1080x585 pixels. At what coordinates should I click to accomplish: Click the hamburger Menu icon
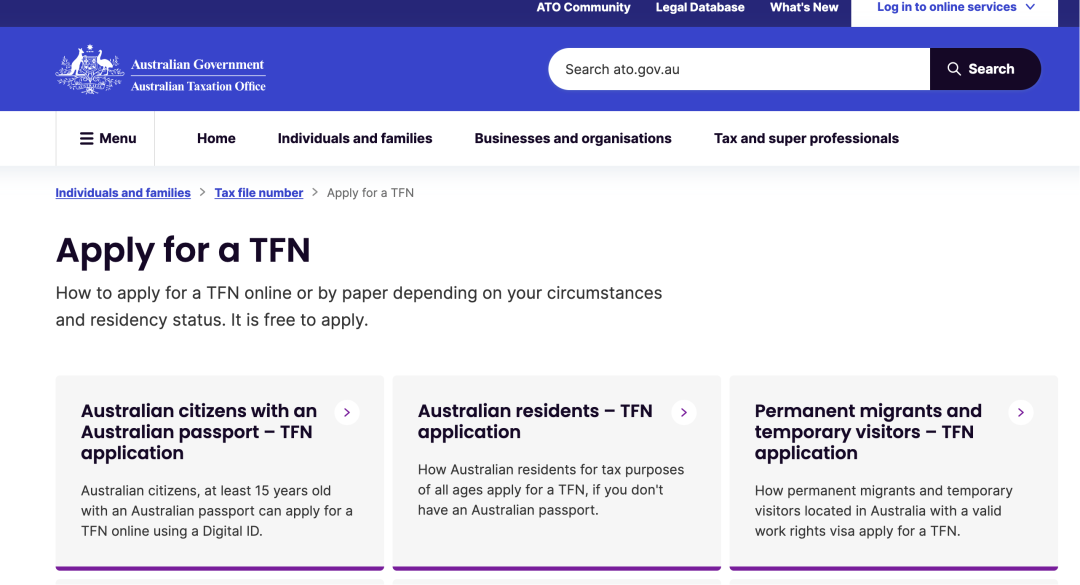(x=87, y=139)
